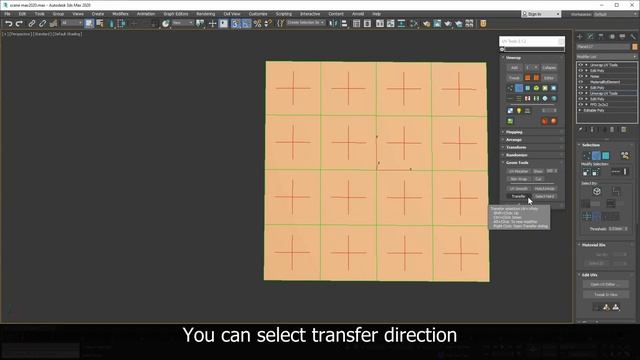Viewport: 640px width, 360px height.
Task: Click Remove Modifier trash icon
Action: (612, 130)
